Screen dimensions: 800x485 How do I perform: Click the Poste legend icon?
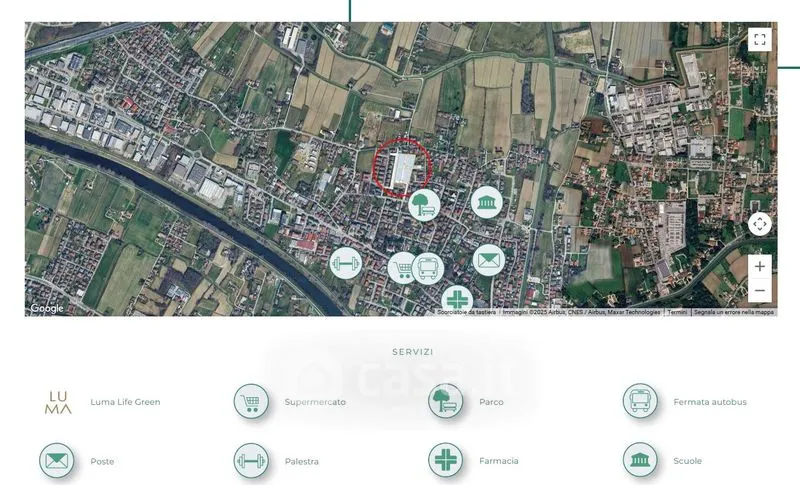tap(57, 461)
